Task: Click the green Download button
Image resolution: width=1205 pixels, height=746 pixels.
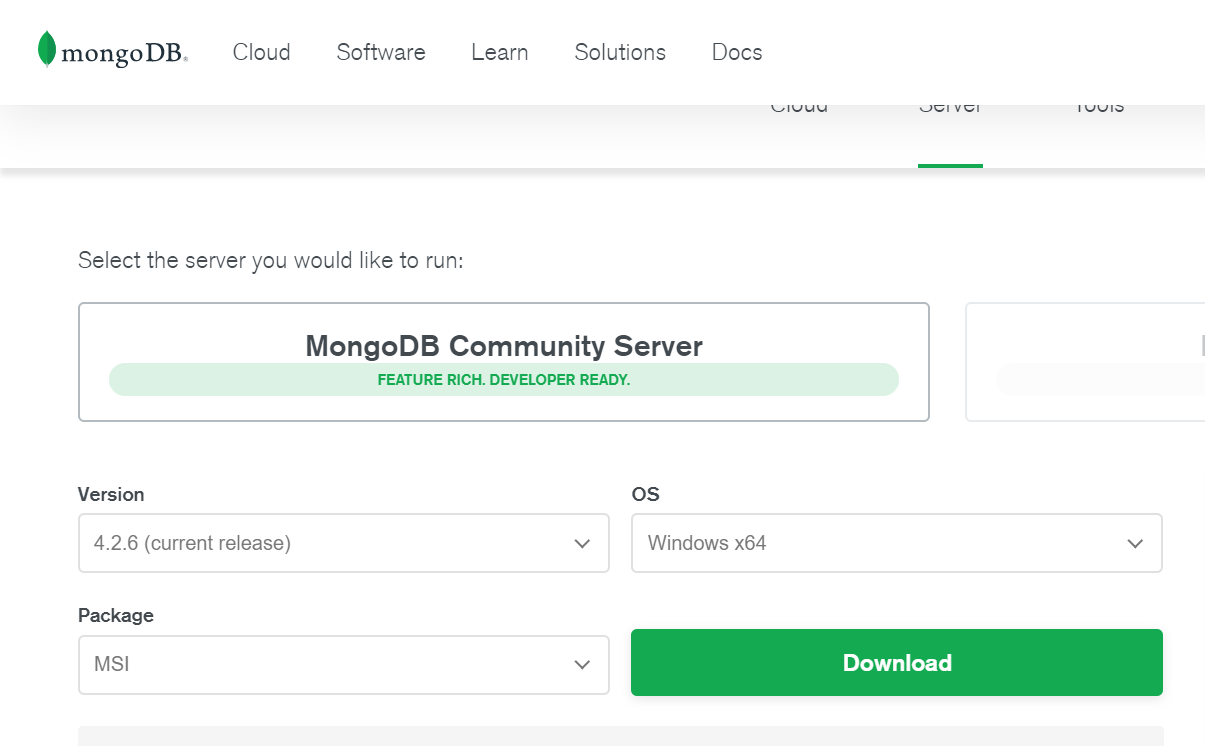Action: coord(896,662)
